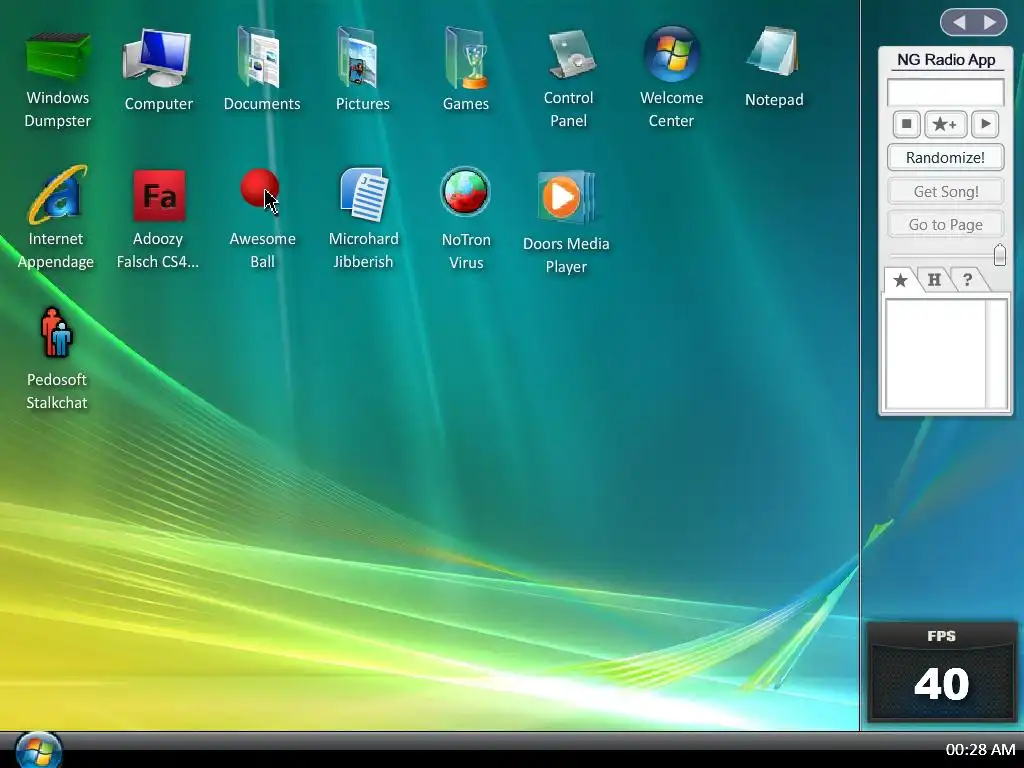Add current song to favorites
Screen dimensions: 1024x768
pyautogui.click(x=945, y=123)
